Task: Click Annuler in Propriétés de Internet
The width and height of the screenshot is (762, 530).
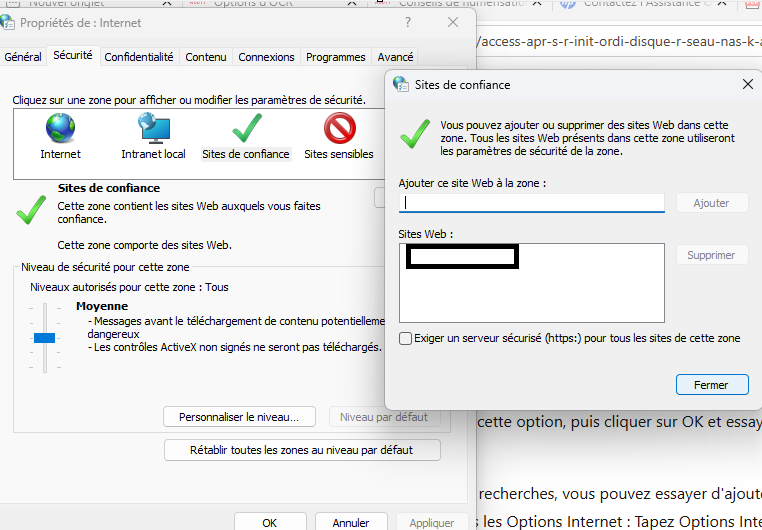Action: (351, 522)
